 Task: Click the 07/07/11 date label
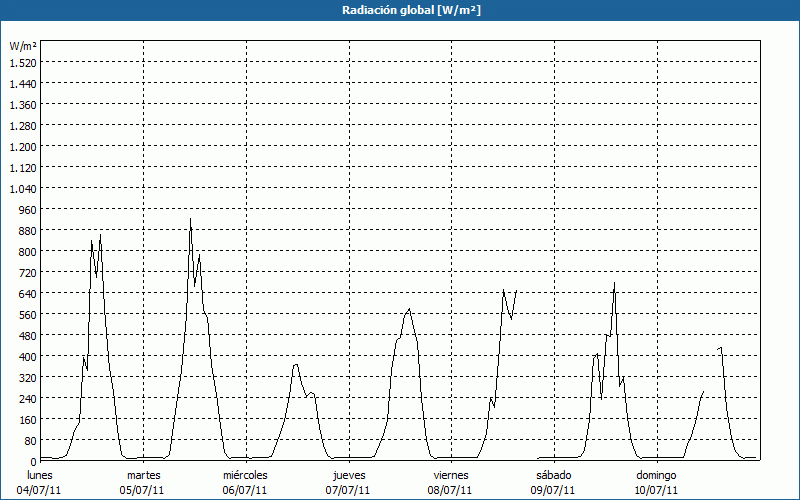pyautogui.click(x=348, y=490)
